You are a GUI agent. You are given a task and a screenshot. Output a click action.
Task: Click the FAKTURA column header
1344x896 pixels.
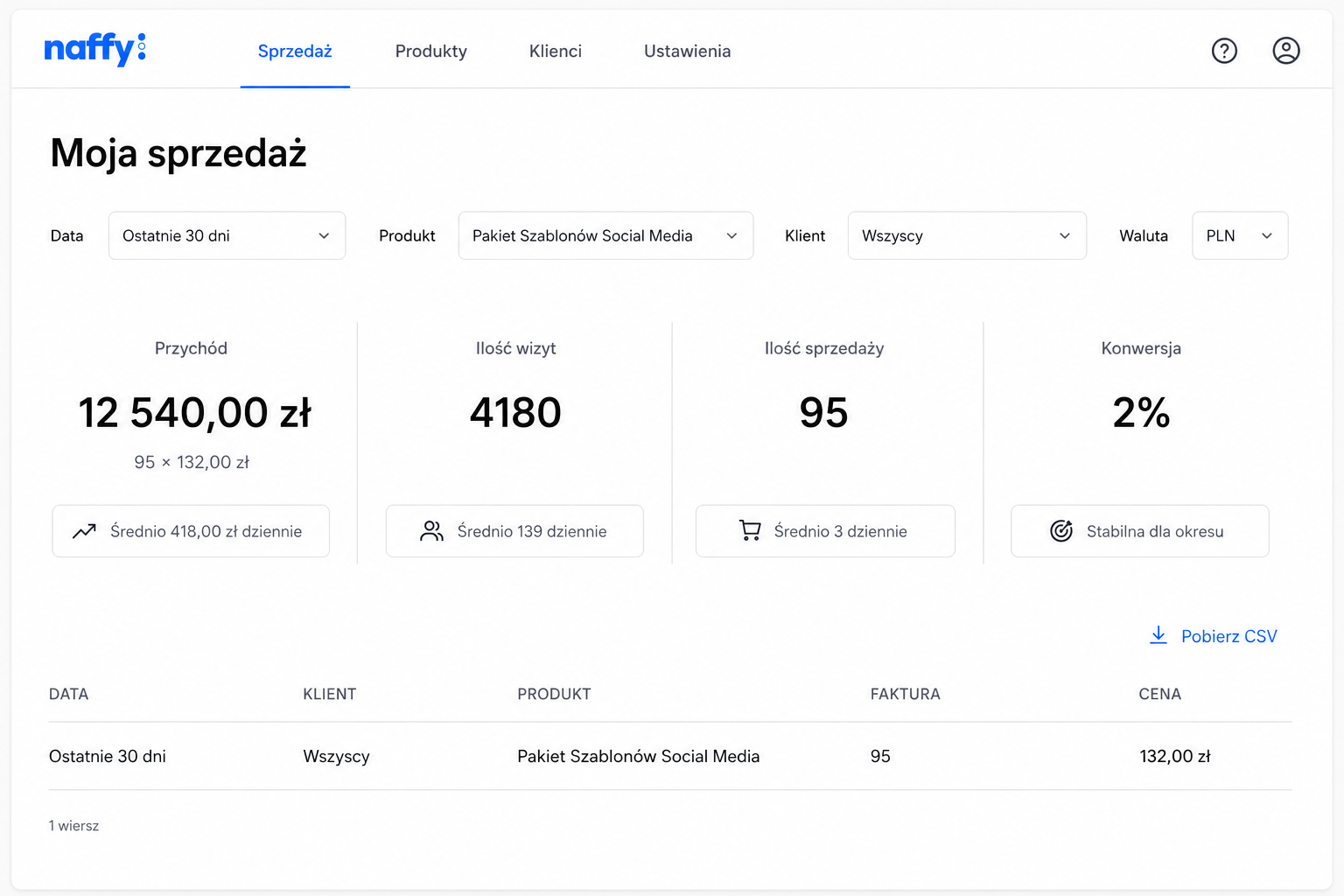point(905,694)
